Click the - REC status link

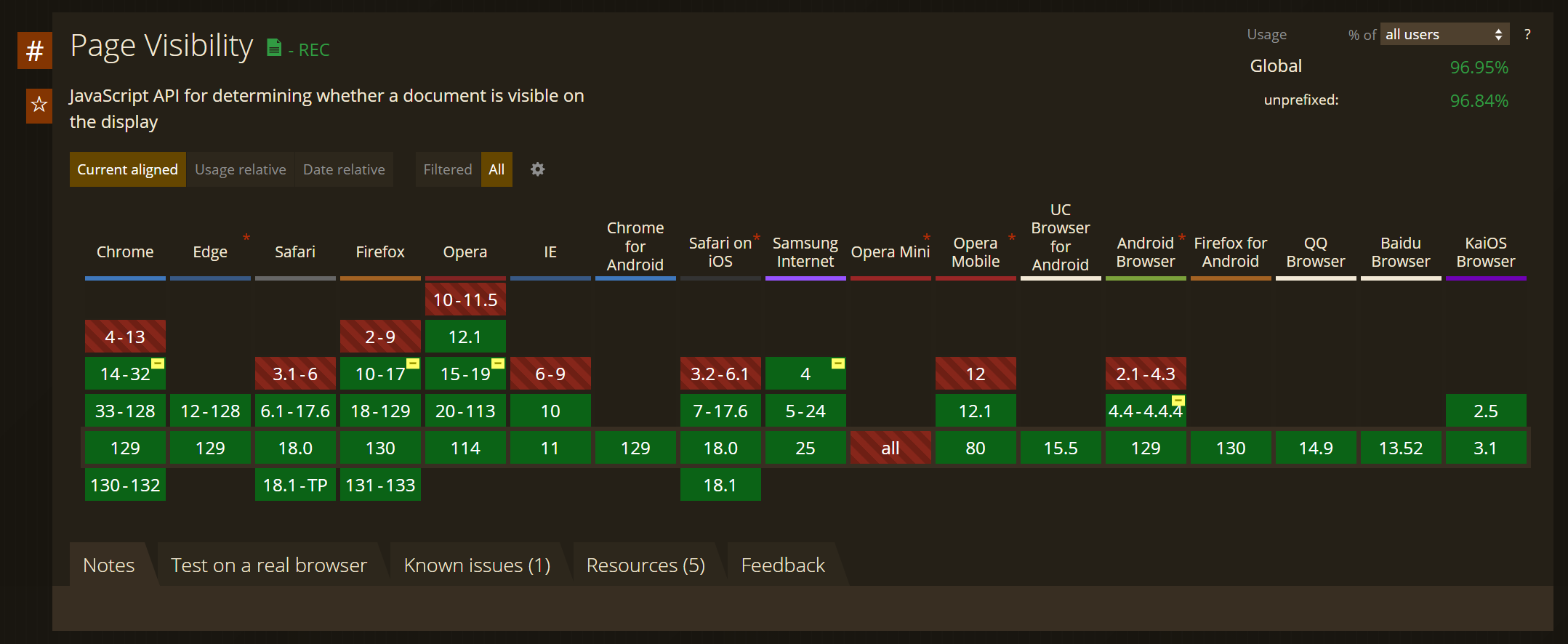click(309, 49)
